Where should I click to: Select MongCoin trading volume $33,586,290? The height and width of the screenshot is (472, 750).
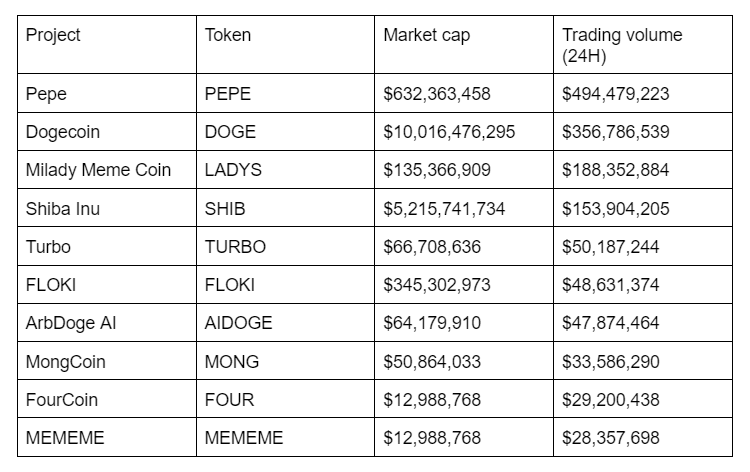tap(643, 361)
